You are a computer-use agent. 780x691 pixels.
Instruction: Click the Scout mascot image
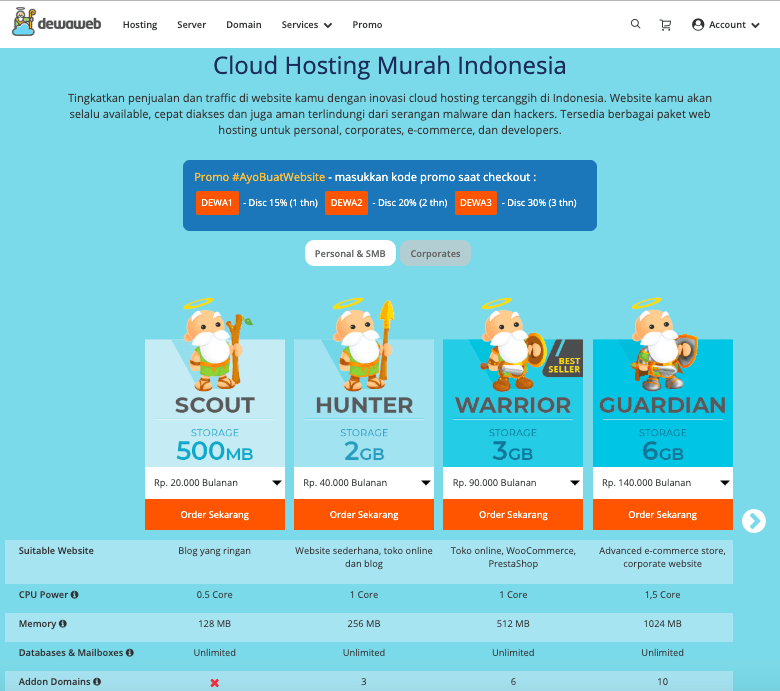[216, 344]
